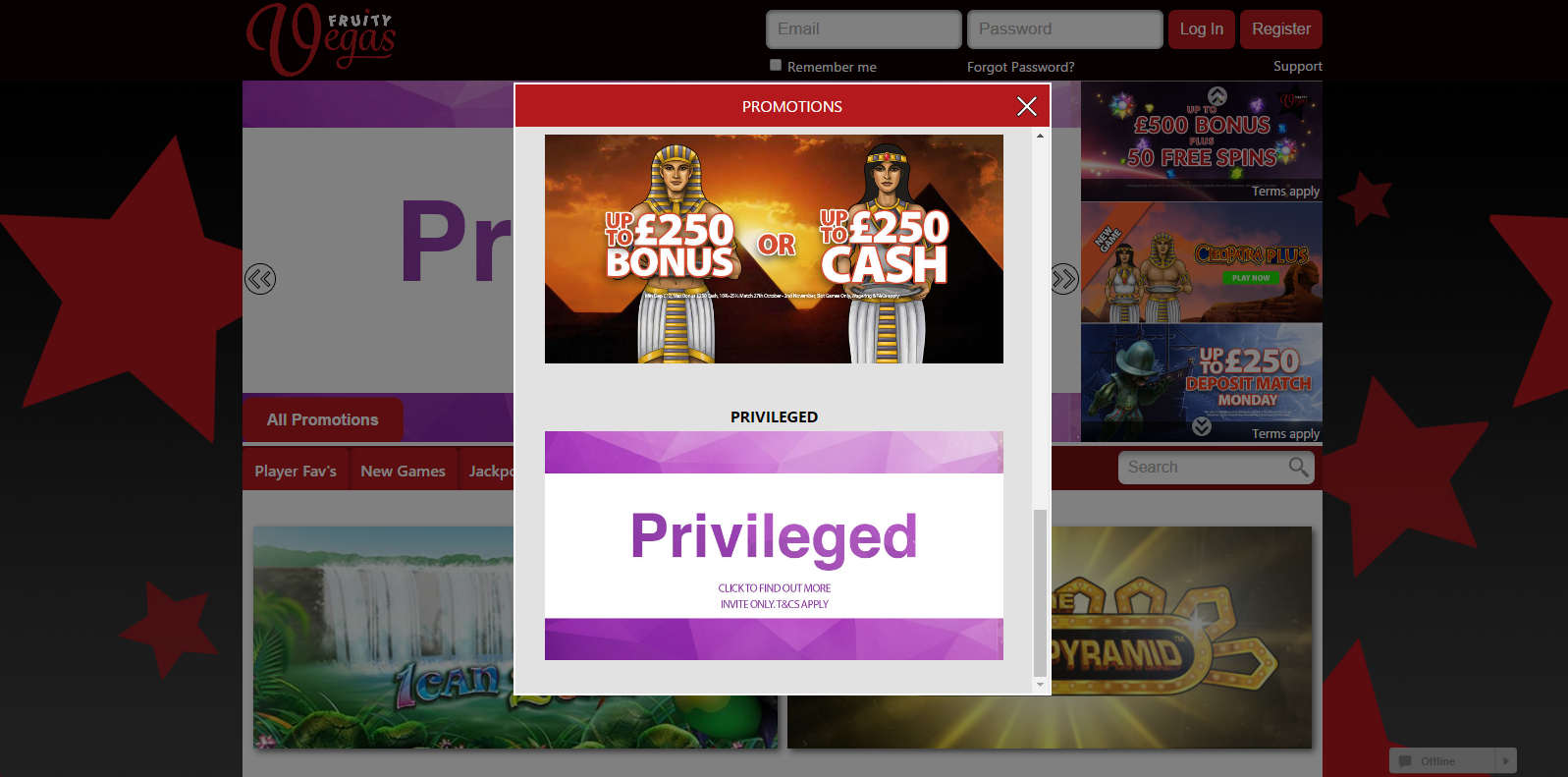Image resolution: width=1568 pixels, height=777 pixels.
Task: Expand the chat widget arrow
Action: [x=1506, y=761]
